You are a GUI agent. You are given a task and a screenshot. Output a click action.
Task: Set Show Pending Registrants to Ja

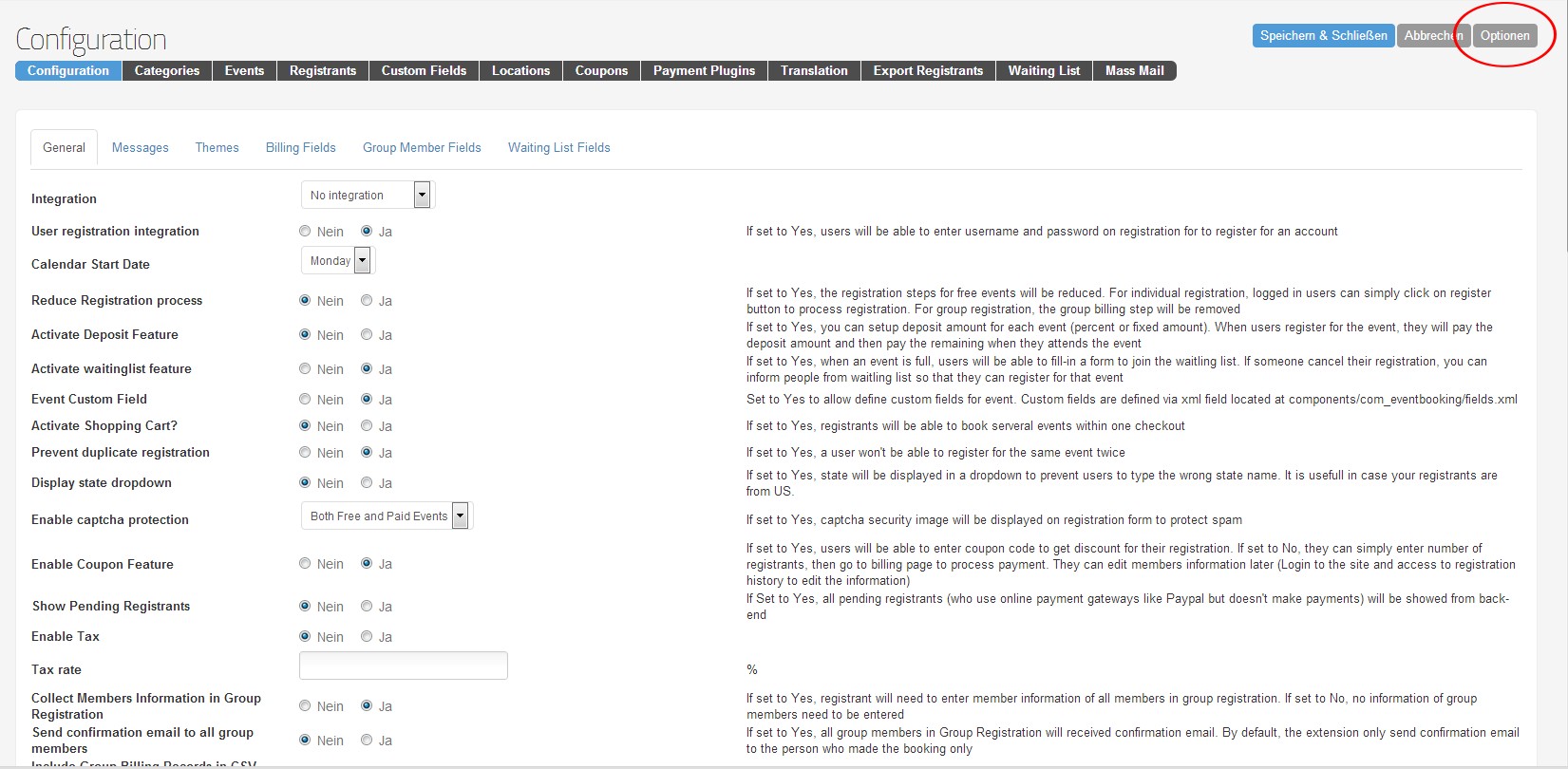point(367,606)
